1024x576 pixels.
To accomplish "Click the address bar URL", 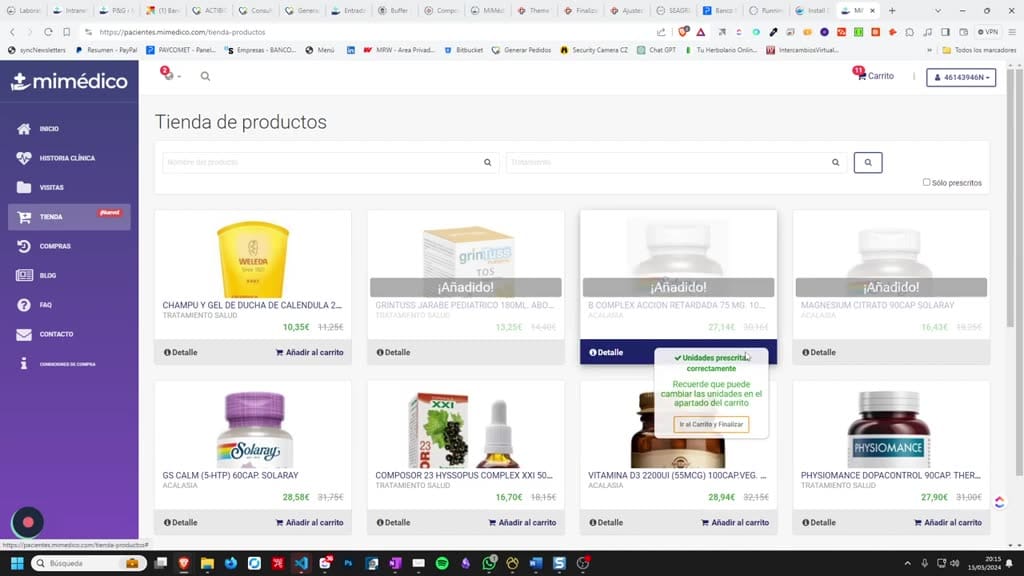I will coord(182,31).
